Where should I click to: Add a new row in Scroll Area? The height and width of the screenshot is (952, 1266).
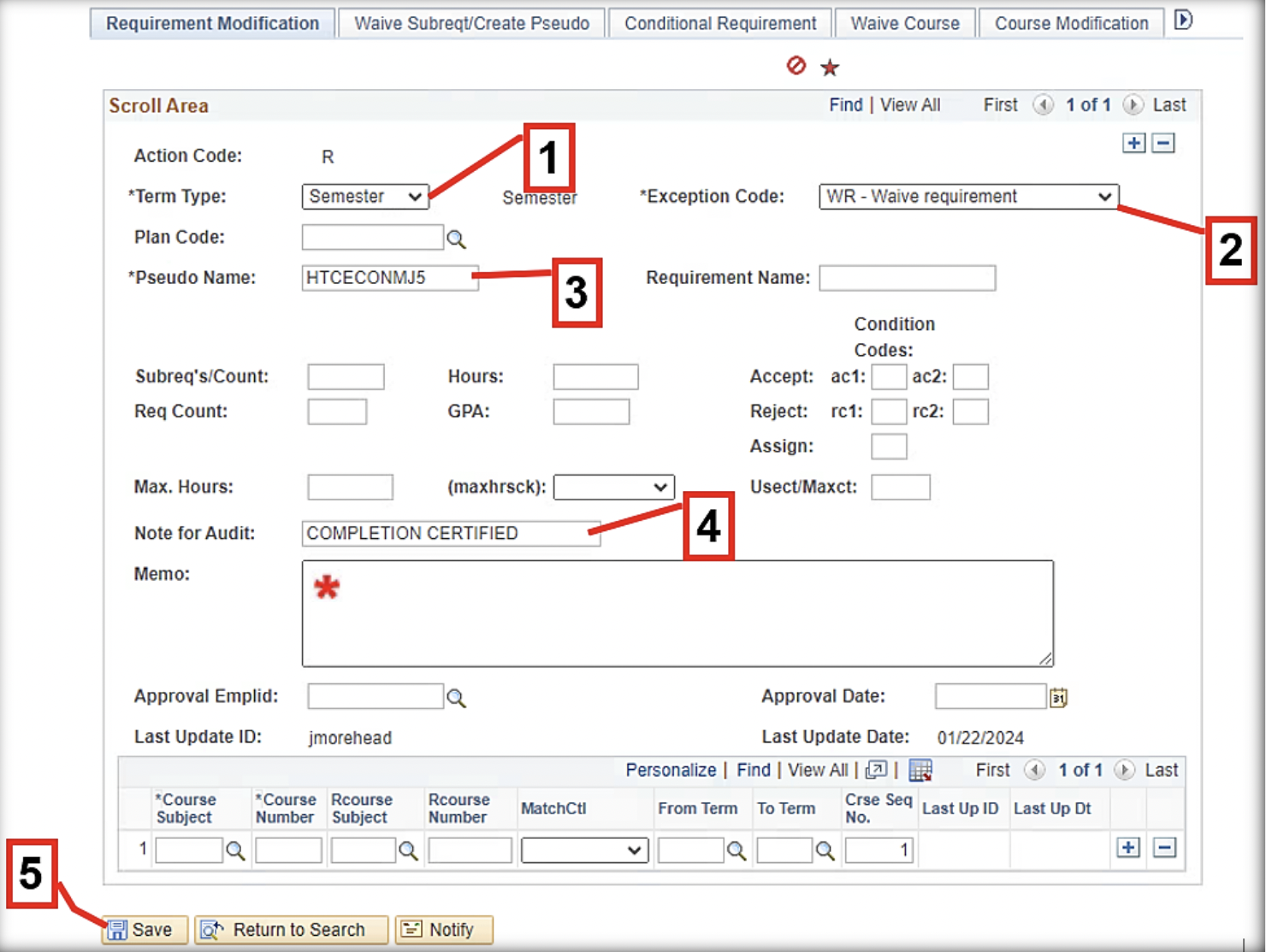click(1133, 143)
